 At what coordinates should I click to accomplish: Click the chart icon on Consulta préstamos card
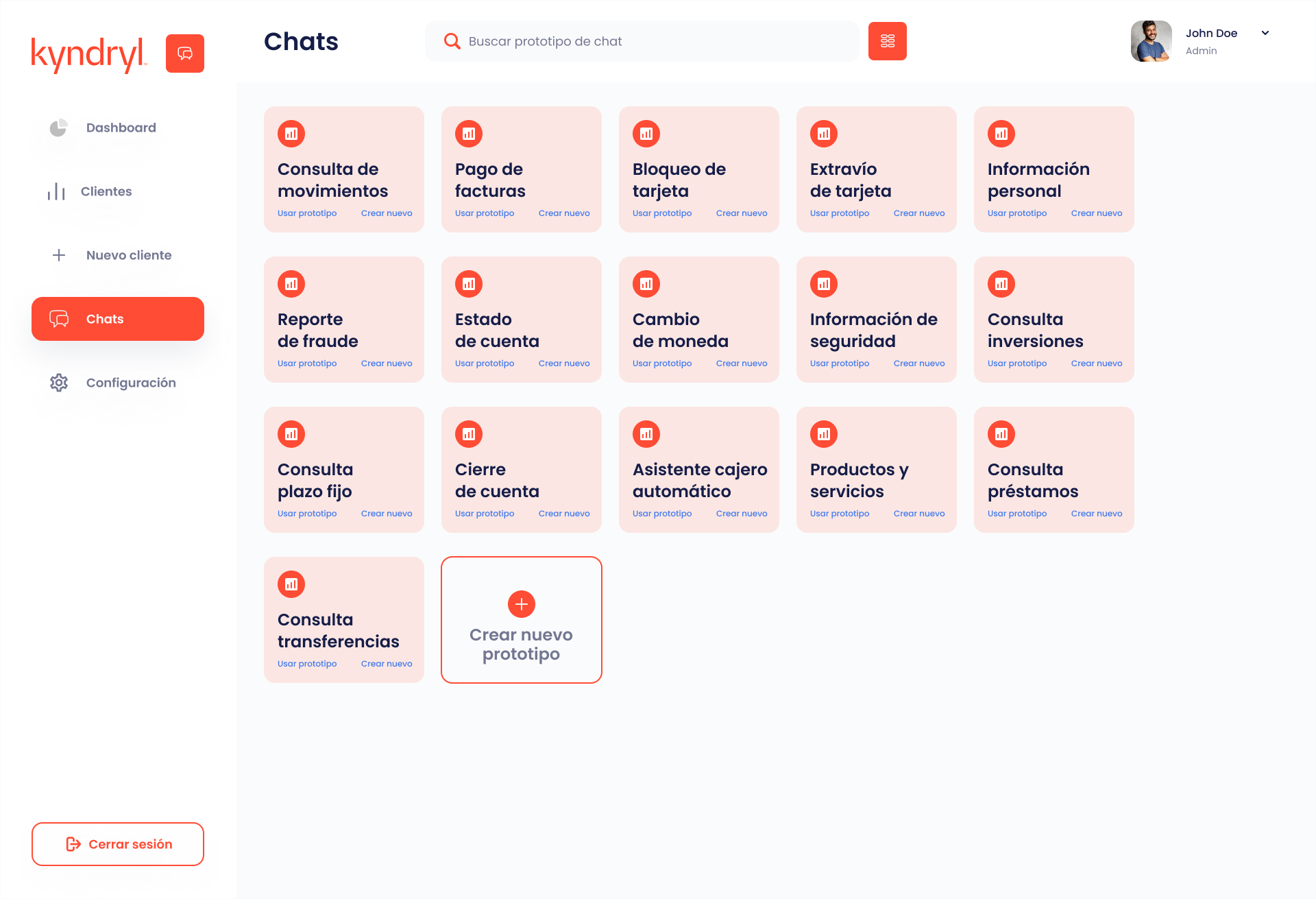coord(1001,434)
